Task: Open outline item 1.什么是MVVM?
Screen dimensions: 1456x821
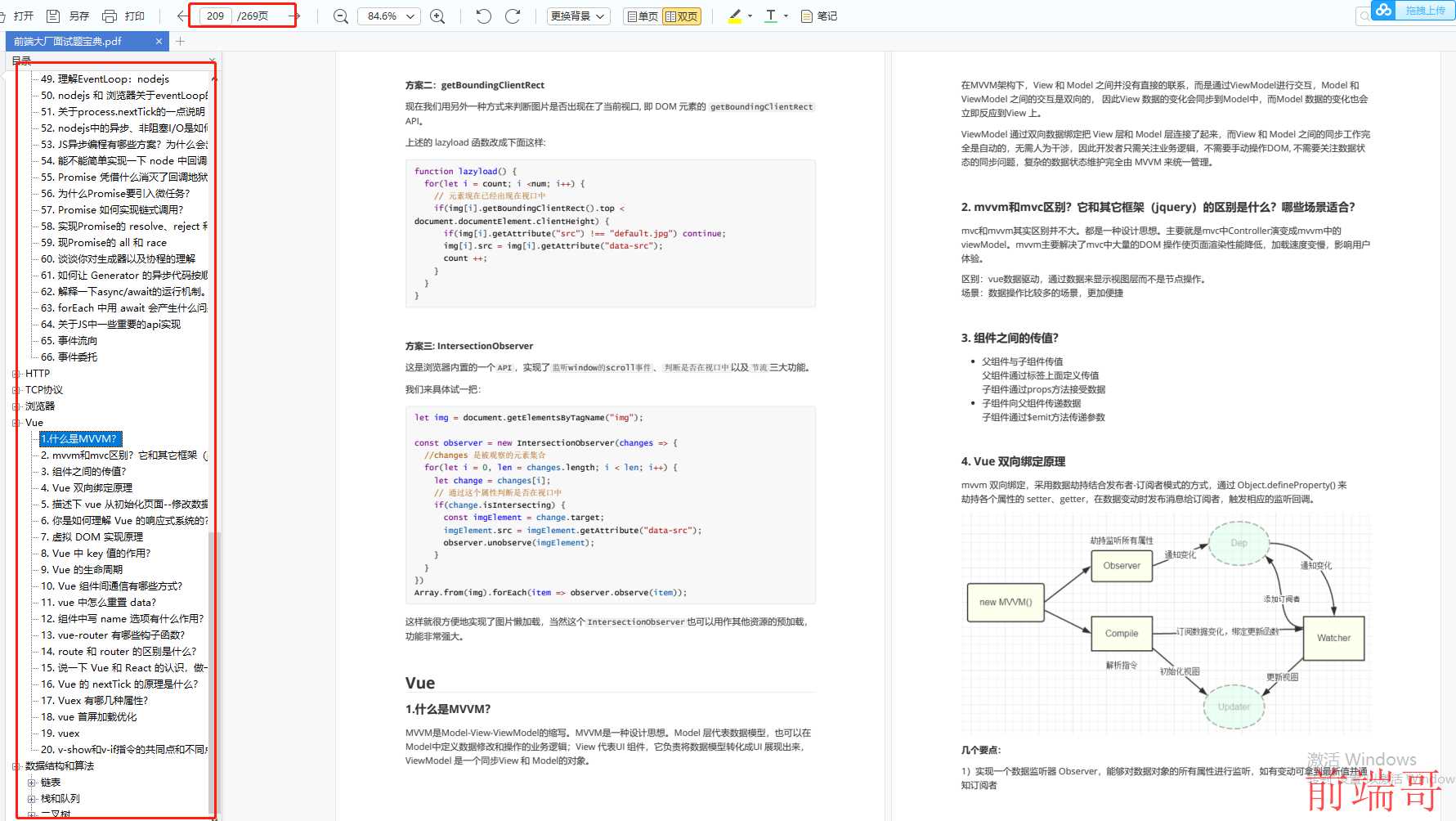Action: (80, 439)
